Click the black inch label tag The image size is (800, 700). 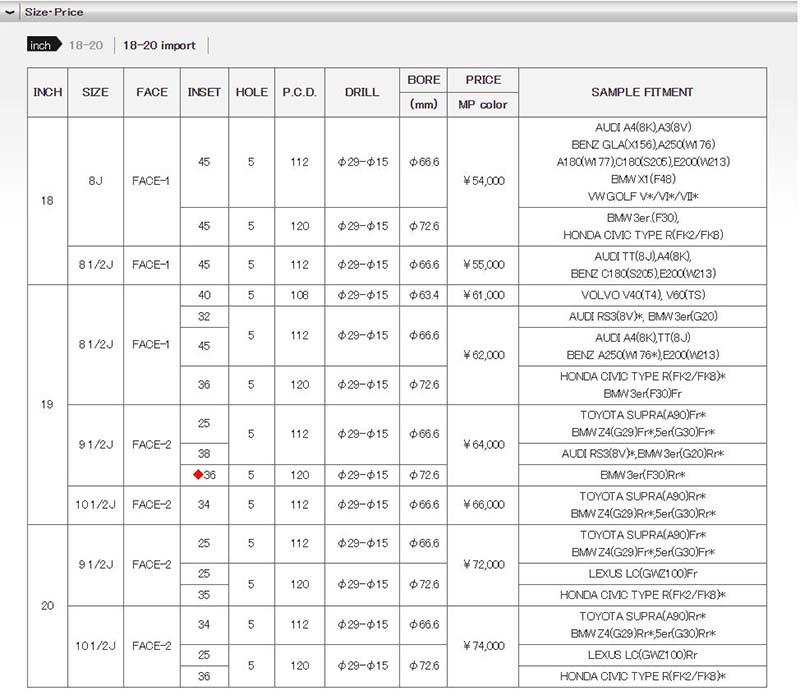point(41,45)
